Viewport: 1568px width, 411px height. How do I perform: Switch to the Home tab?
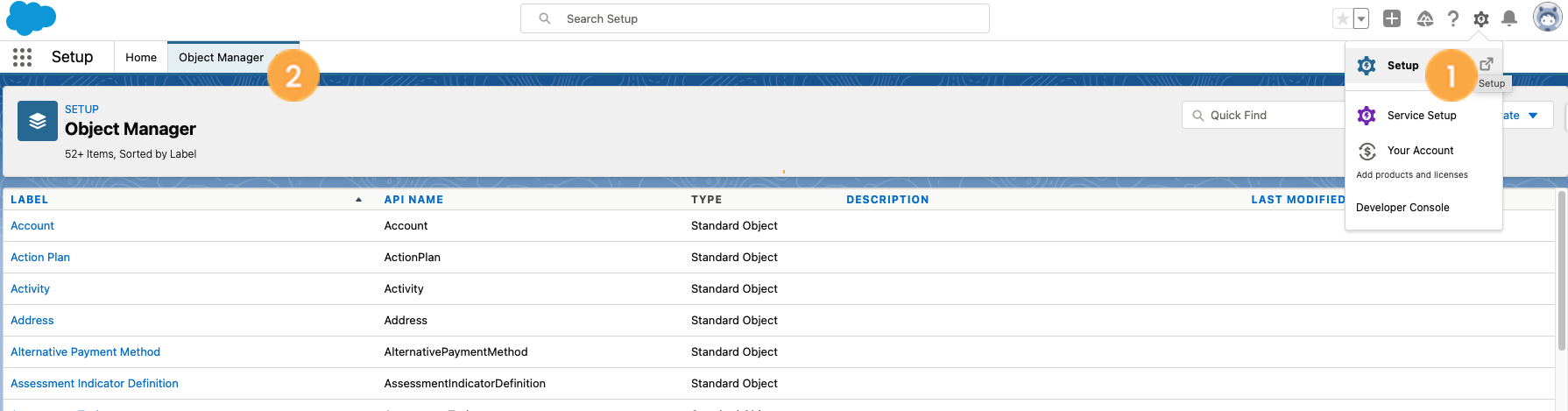coord(141,58)
